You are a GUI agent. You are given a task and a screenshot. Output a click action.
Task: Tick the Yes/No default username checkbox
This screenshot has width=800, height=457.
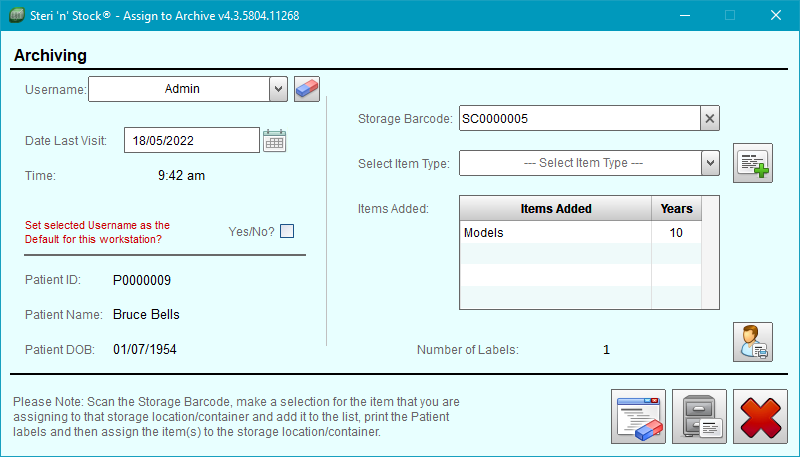tap(287, 231)
